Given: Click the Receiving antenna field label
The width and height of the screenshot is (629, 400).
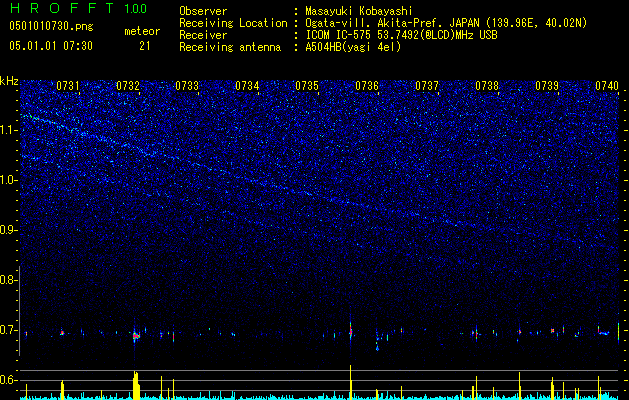Looking at the screenshot, I should [x=230, y=47].
